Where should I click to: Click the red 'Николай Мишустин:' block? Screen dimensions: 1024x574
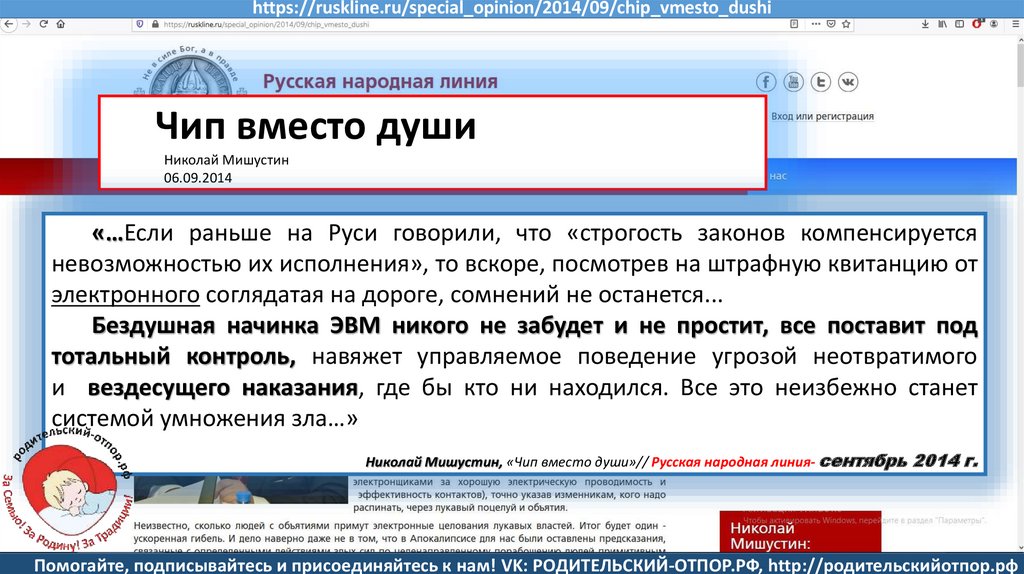coord(800,531)
